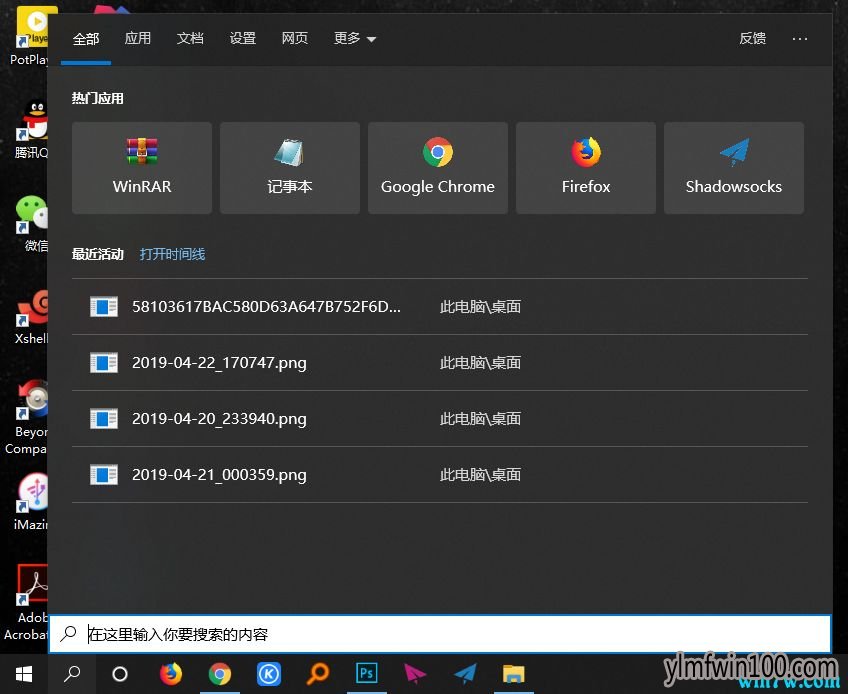The width and height of the screenshot is (848, 694).
Task: Open recent file 58103617BAC580D63A647B752F6D...
Action: 440,307
